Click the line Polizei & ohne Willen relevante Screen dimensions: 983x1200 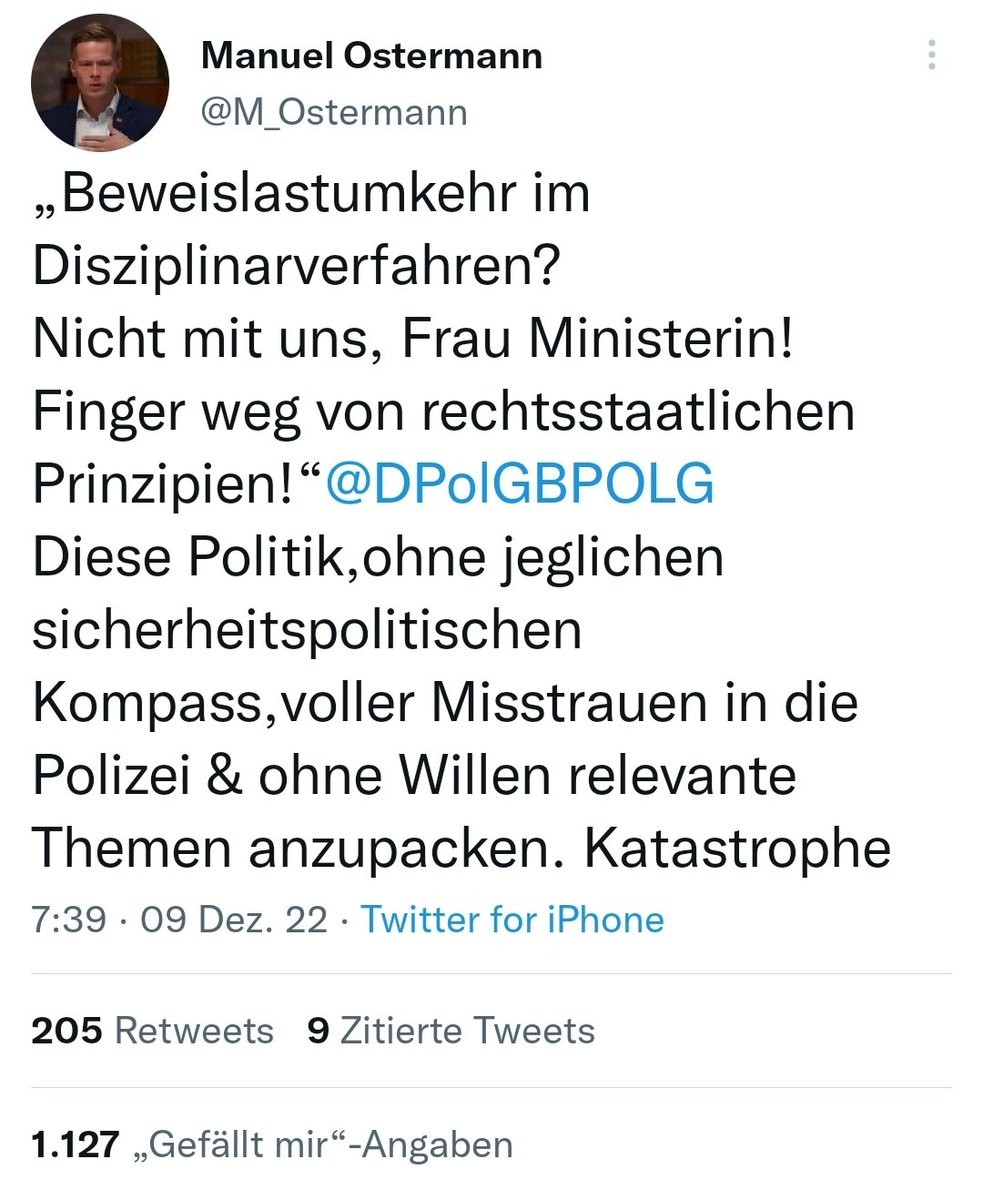414,775
